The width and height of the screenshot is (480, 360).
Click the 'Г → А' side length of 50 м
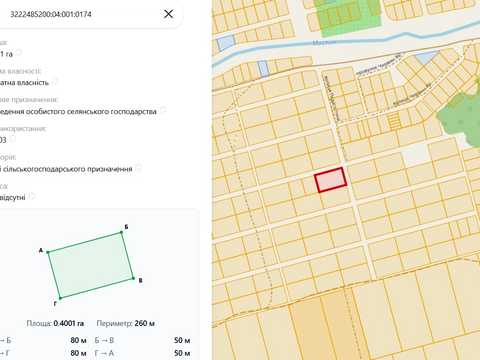click(182, 353)
